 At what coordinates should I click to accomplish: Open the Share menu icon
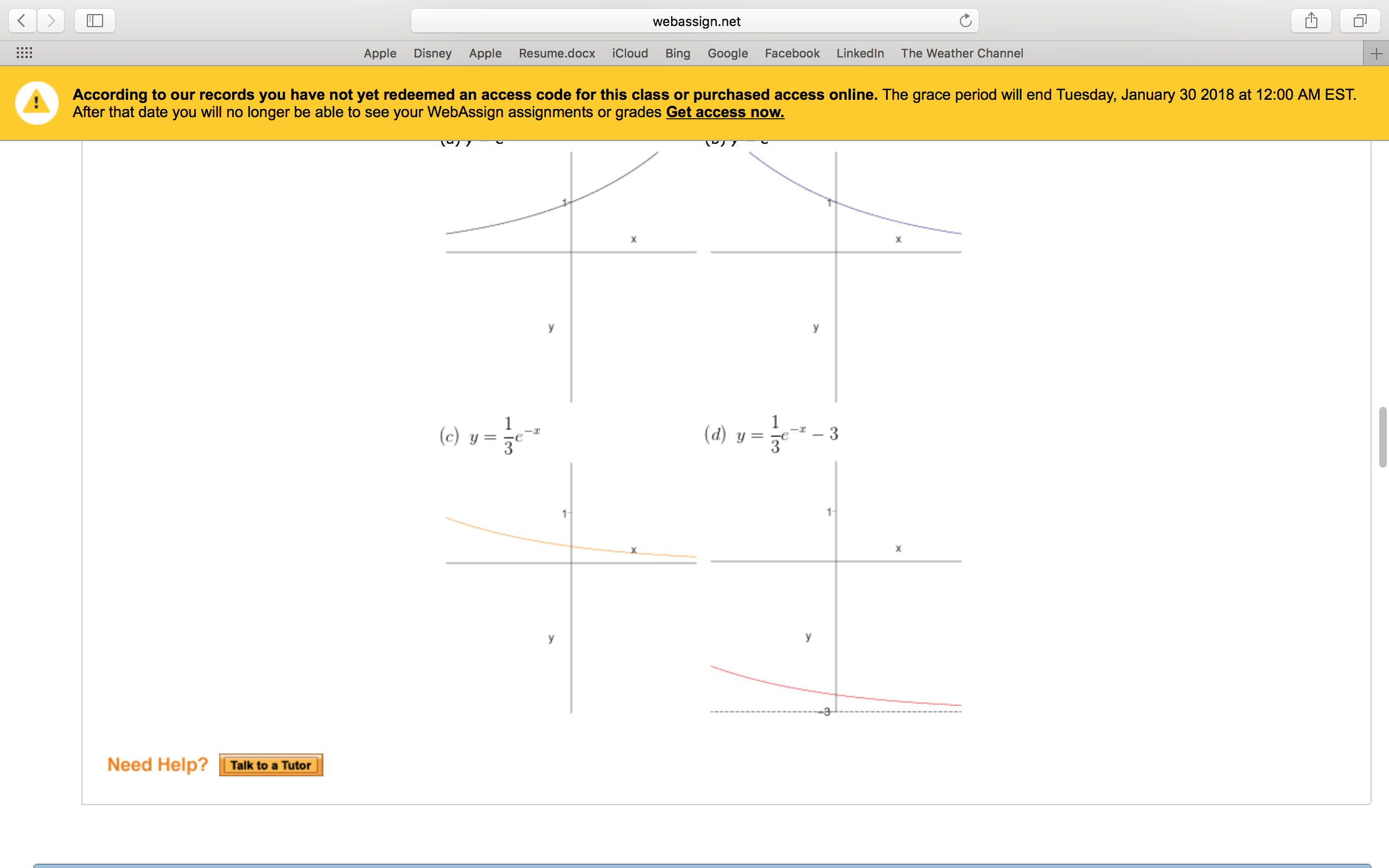(x=1311, y=21)
